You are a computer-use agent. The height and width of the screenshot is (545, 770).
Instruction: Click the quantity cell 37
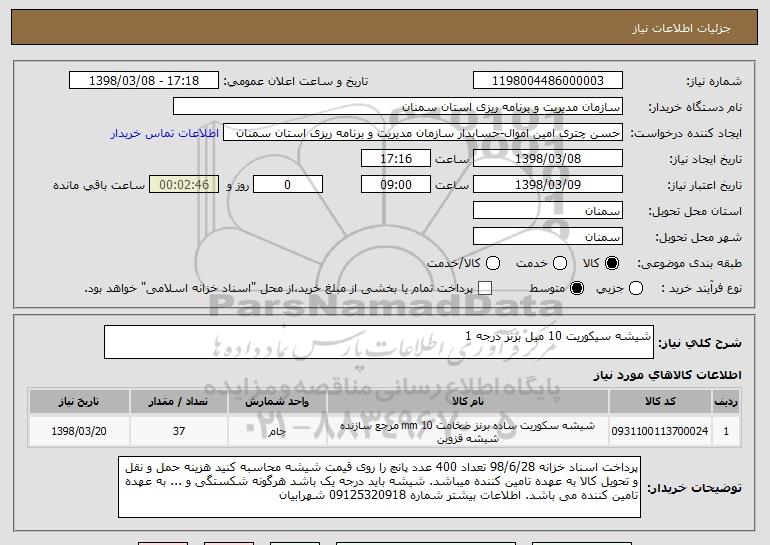[x=178, y=431]
